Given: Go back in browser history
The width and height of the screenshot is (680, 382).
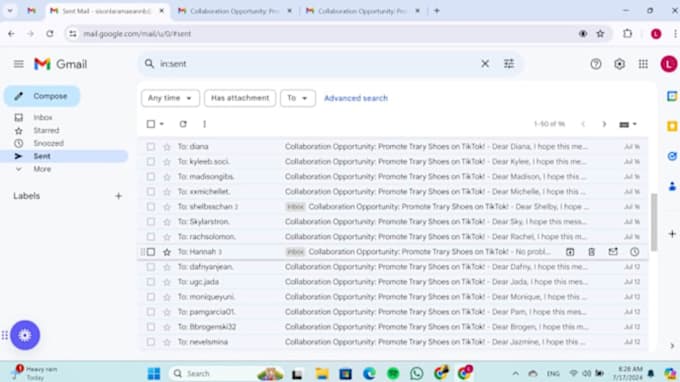Looking at the screenshot, I should click(x=11, y=34).
